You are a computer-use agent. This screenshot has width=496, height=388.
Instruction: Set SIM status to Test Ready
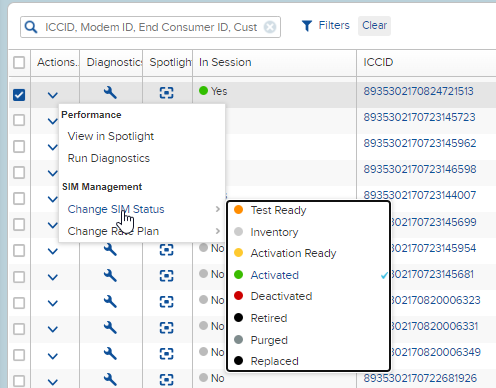pos(278,210)
